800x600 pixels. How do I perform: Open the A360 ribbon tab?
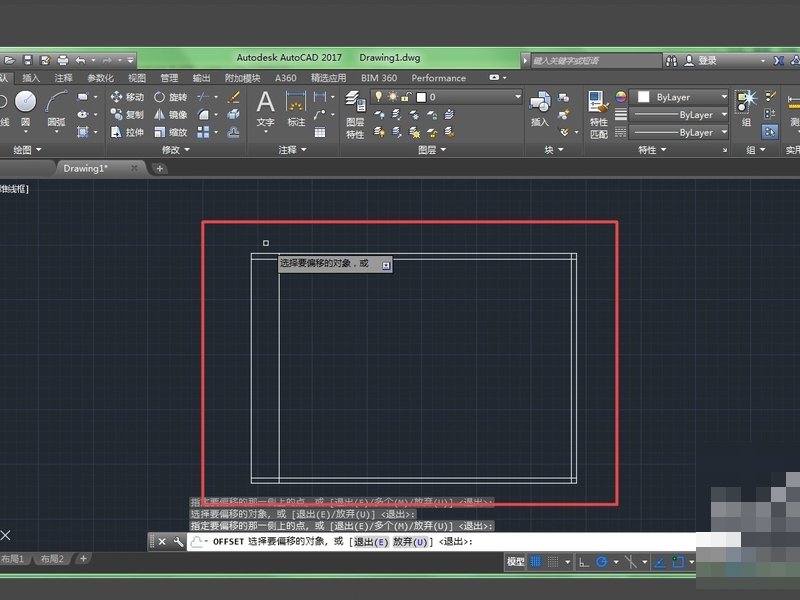pyautogui.click(x=285, y=78)
